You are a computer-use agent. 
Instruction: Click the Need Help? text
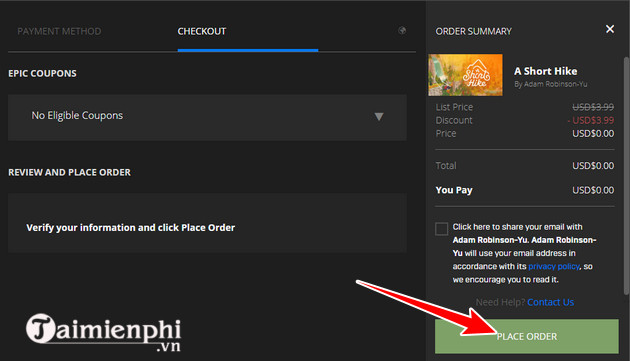click(500, 302)
